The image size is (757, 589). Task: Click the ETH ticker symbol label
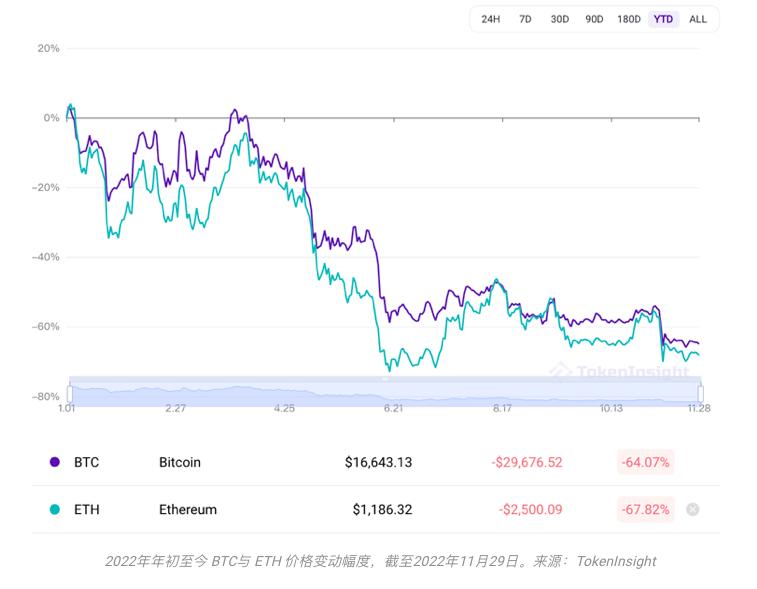87,509
